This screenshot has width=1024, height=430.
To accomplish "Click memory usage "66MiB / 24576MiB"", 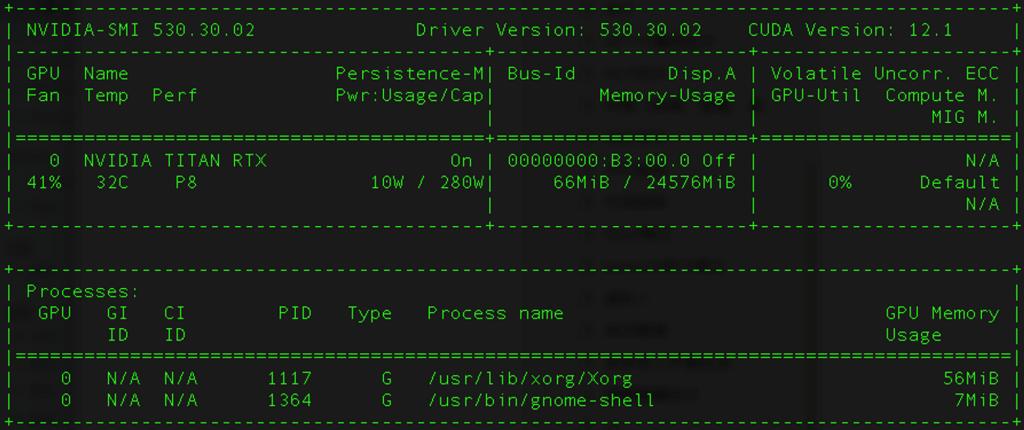I will click(x=645, y=182).
